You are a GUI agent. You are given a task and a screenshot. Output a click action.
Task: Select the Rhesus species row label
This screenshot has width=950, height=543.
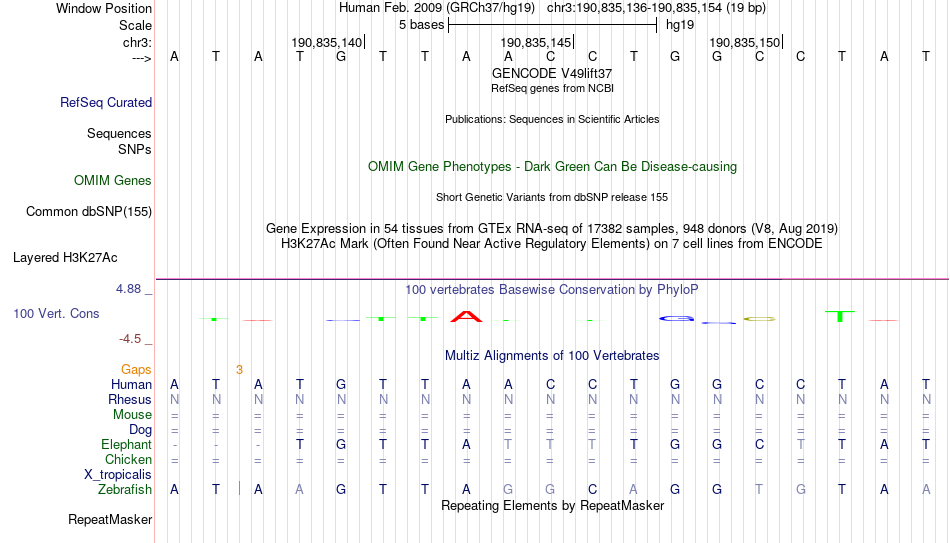130,399
